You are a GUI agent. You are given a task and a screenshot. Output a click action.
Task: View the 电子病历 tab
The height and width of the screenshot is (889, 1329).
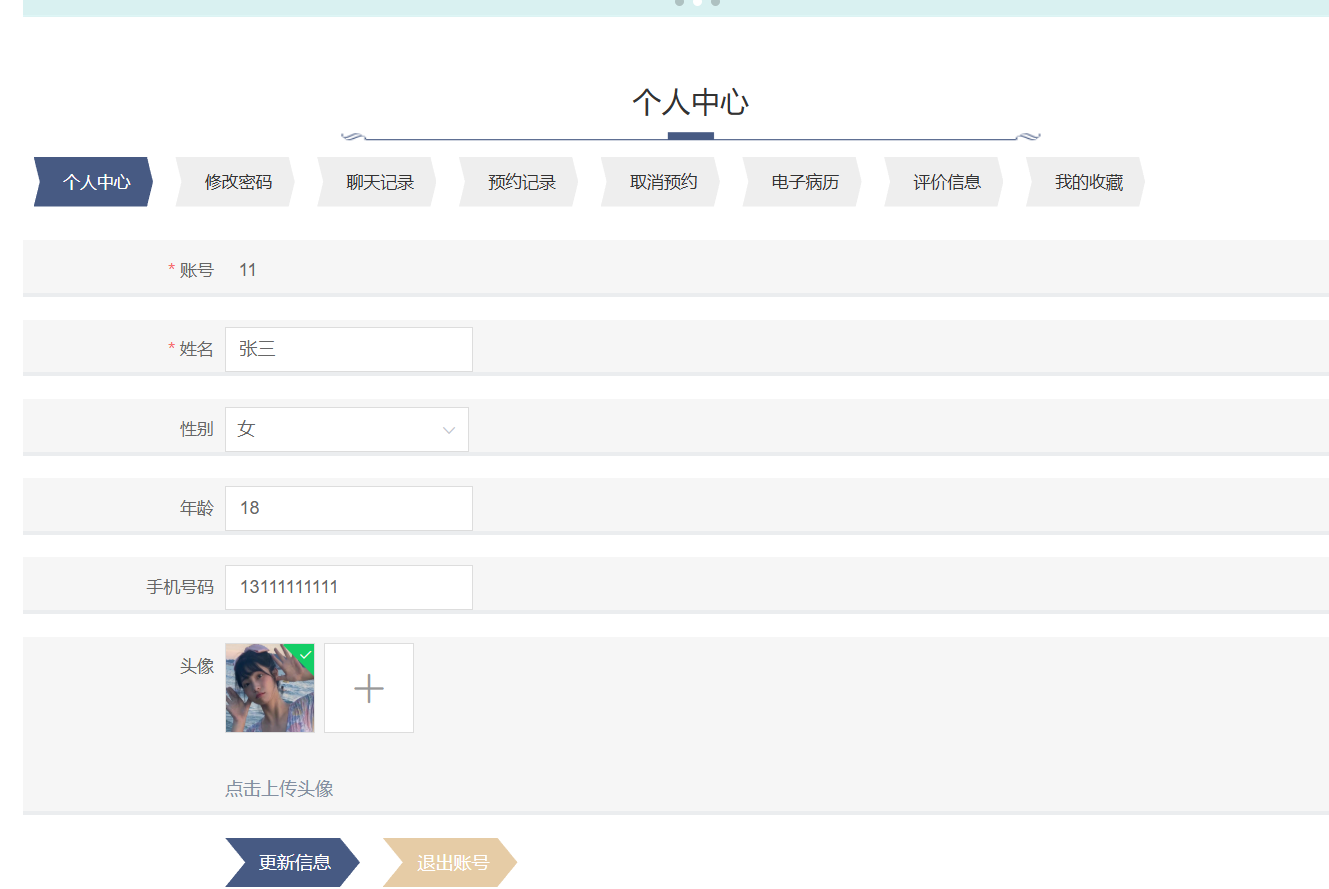[804, 182]
